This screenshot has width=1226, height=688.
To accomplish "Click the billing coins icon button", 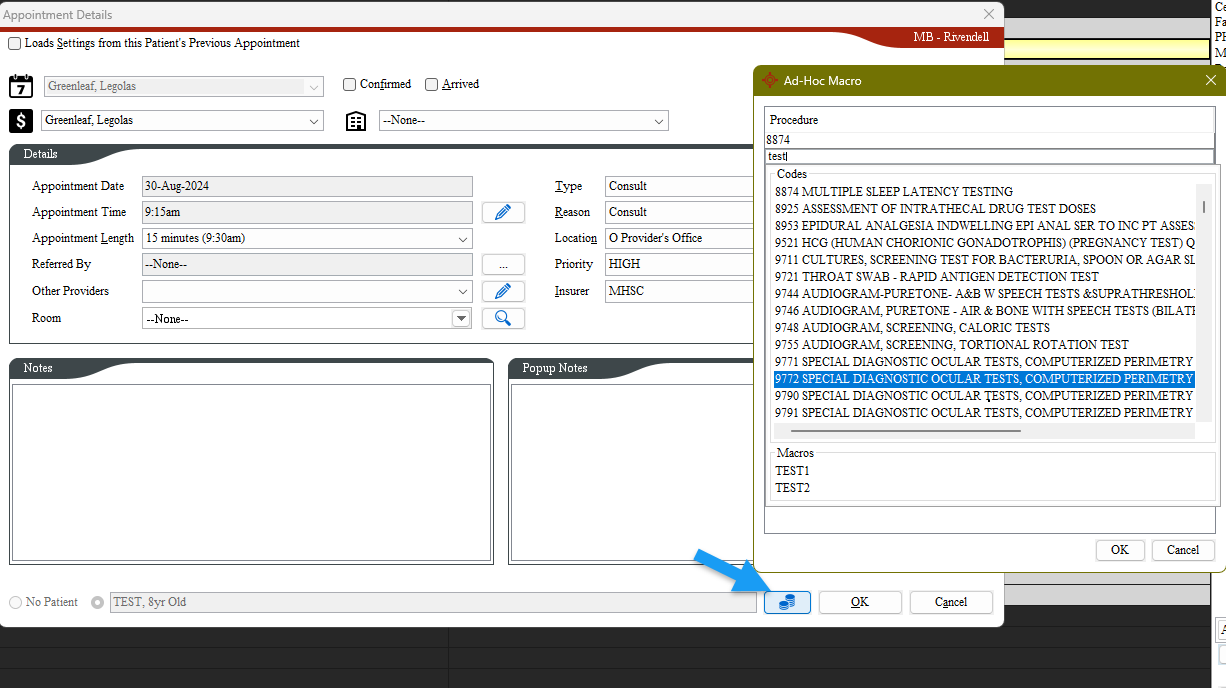I will [x=787, y=602].
